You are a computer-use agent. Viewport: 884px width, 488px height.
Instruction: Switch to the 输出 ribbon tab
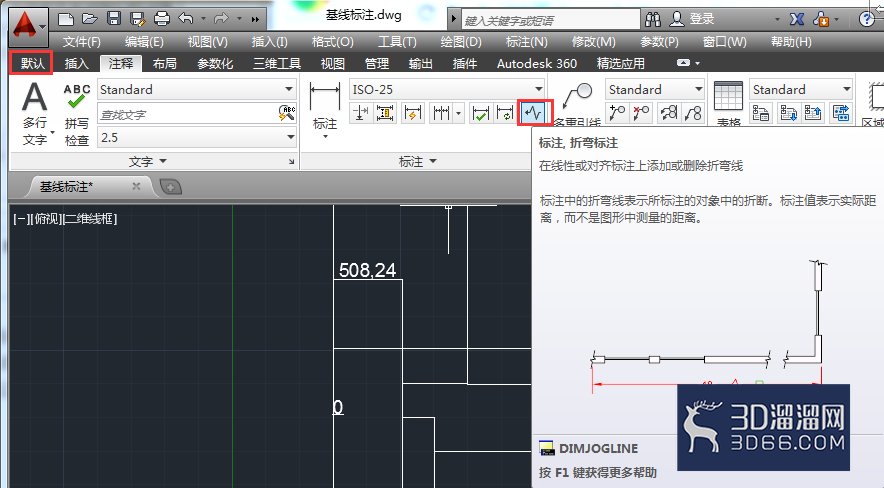pyautogui.click(x=421, y=63)
